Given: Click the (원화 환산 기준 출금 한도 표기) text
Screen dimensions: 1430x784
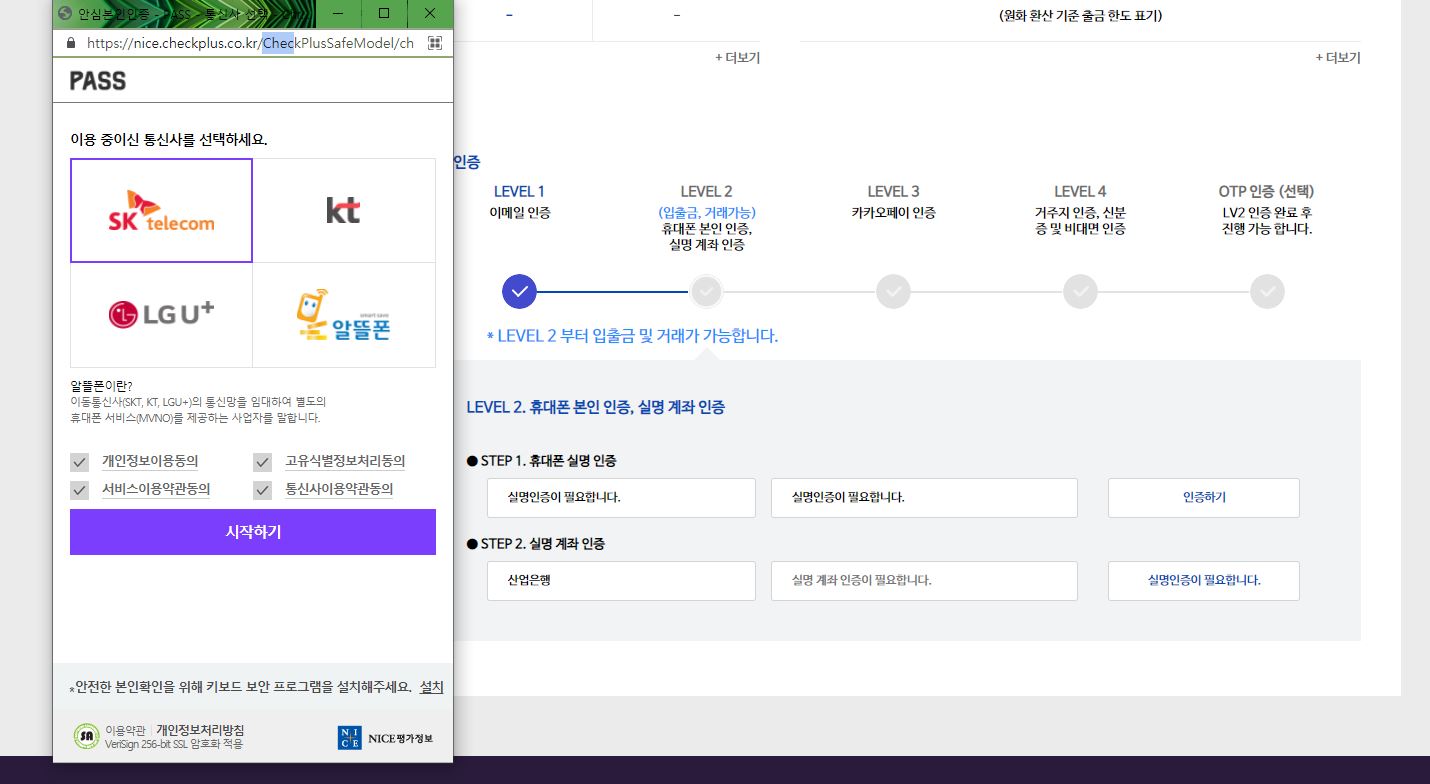Looking at the screenshot, I should click(x=1081, y=16).
